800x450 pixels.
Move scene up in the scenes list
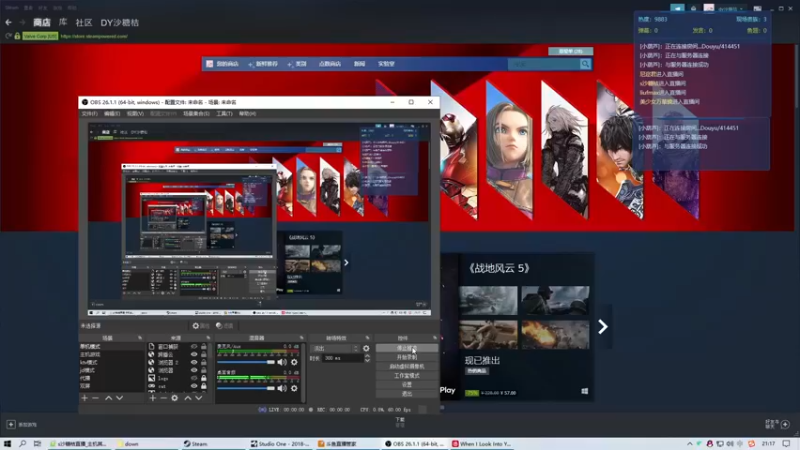pos(108,398)
